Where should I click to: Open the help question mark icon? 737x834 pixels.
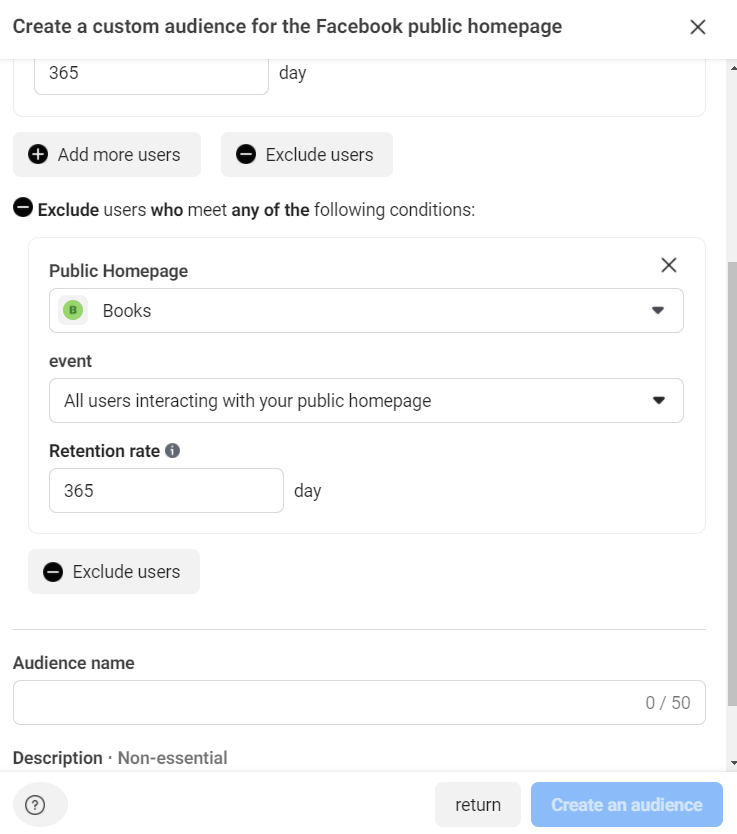point(35,805)
